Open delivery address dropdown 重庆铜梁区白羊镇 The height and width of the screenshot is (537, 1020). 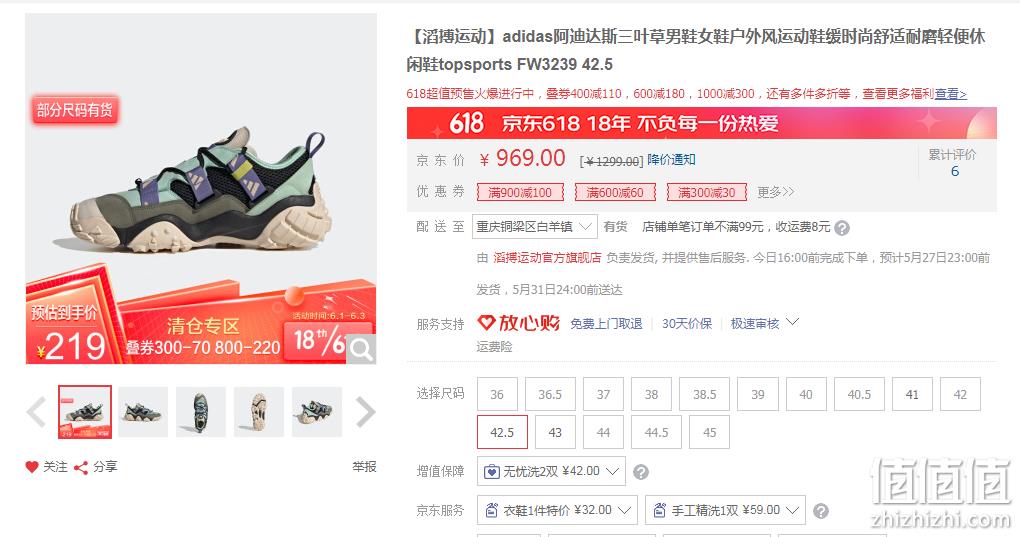535,227
